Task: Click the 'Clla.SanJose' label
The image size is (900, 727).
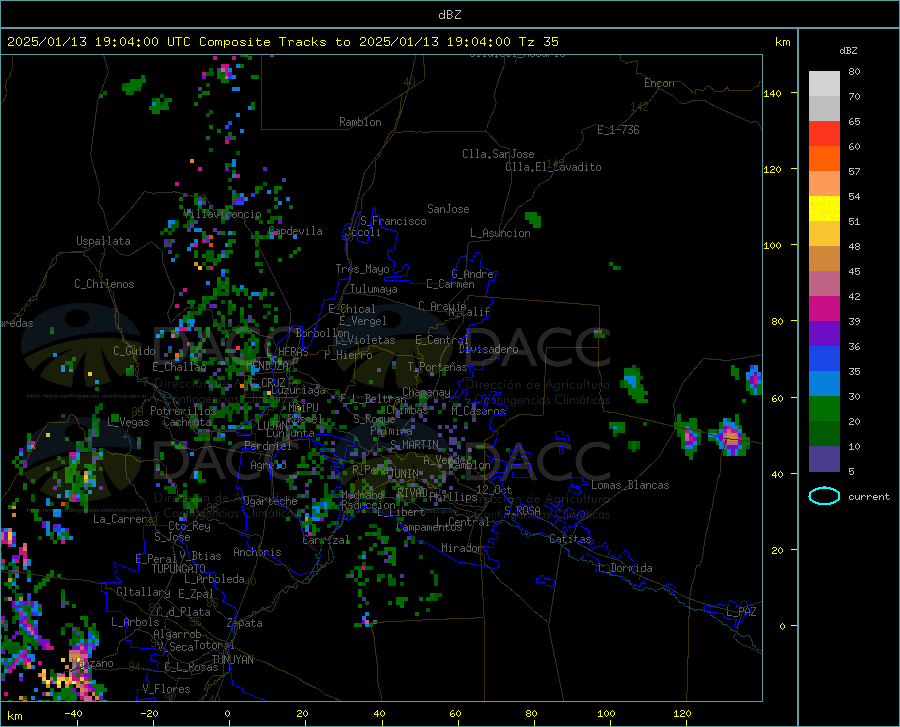Action: [x=498, y=154]
